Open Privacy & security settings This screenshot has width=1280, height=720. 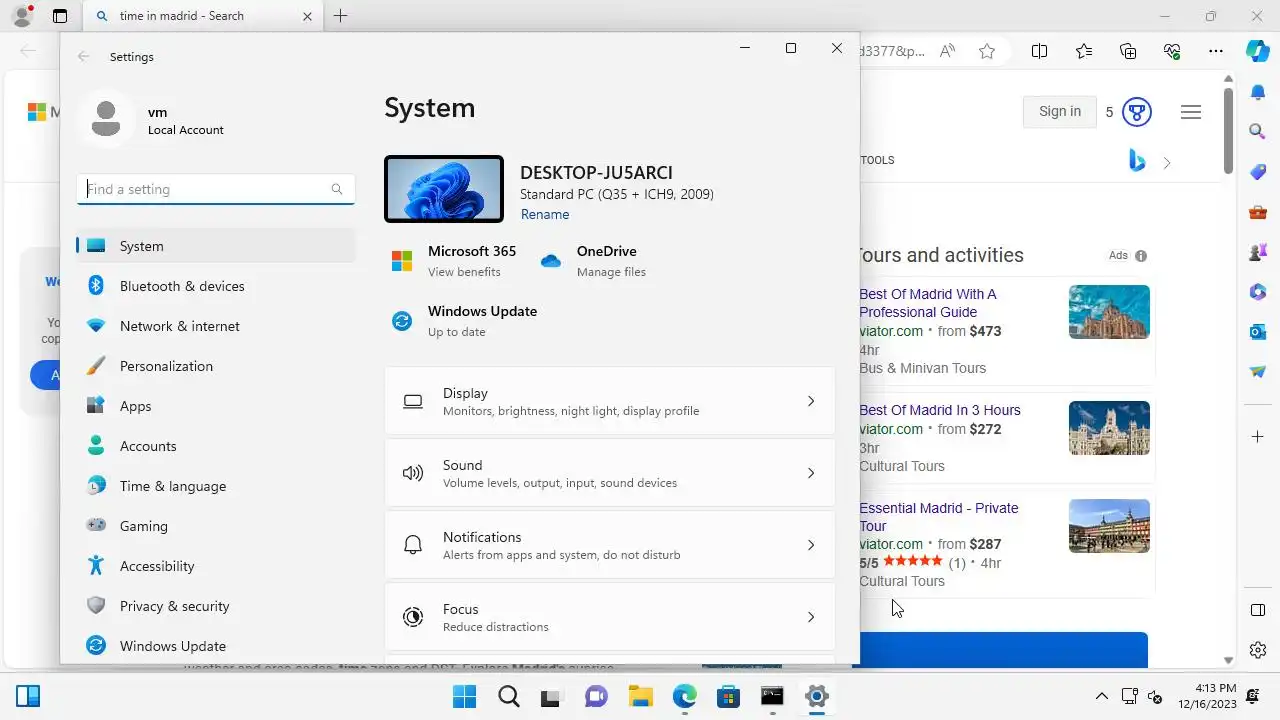click(x=215, y=606)
